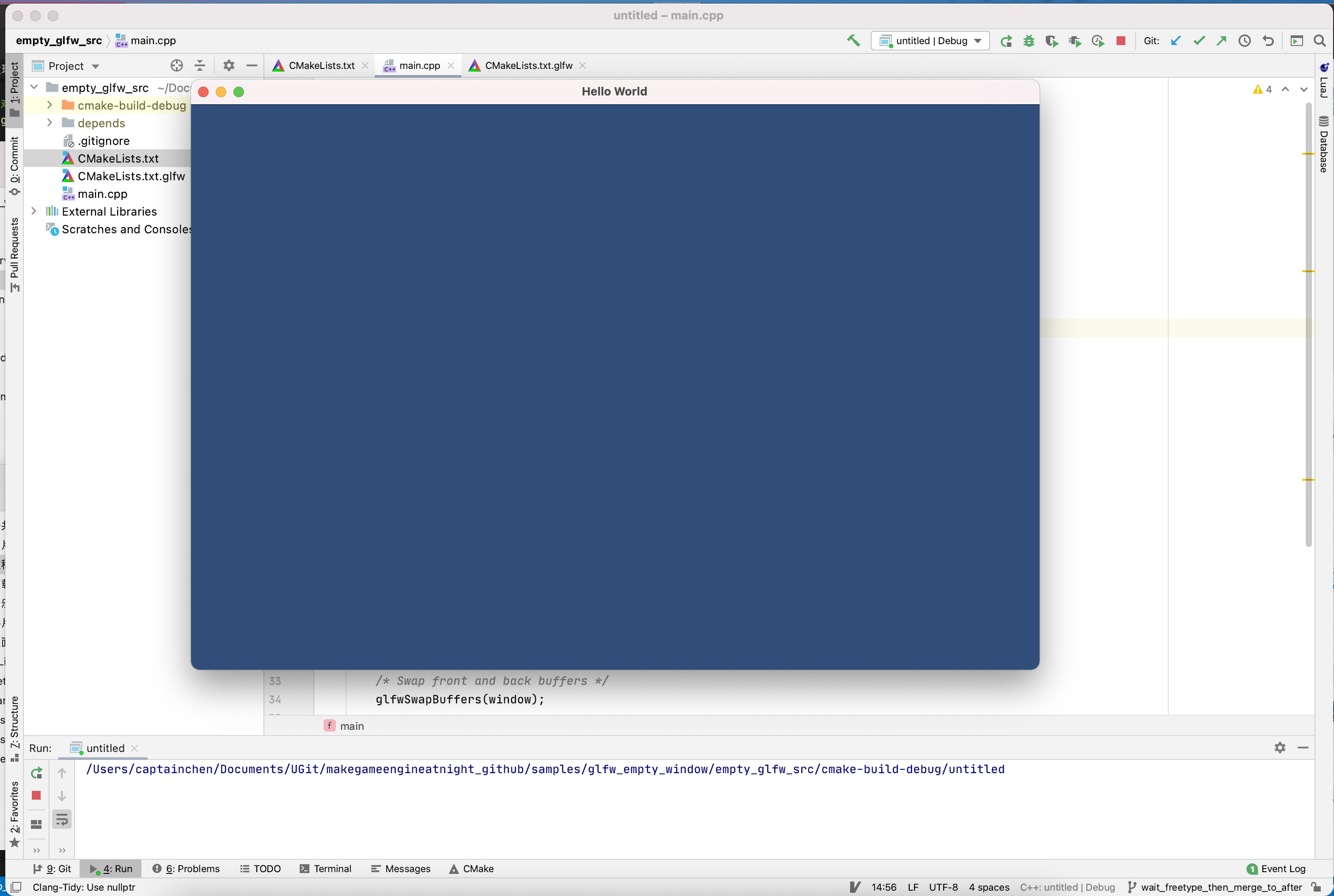Open the TODO tool window
This screenshot has height=896, width=1334.
260,869
